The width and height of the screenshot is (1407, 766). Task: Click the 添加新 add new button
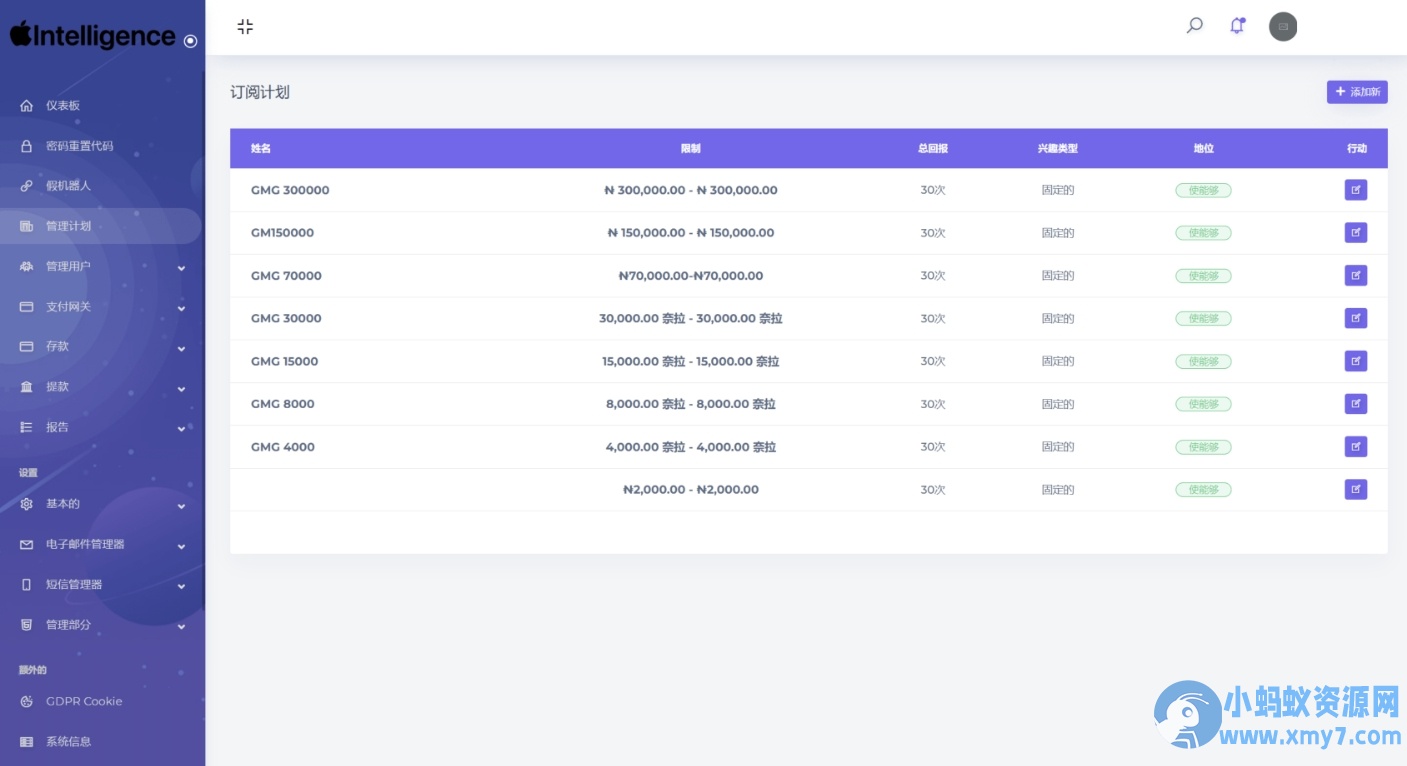(x=1357, y=92)
